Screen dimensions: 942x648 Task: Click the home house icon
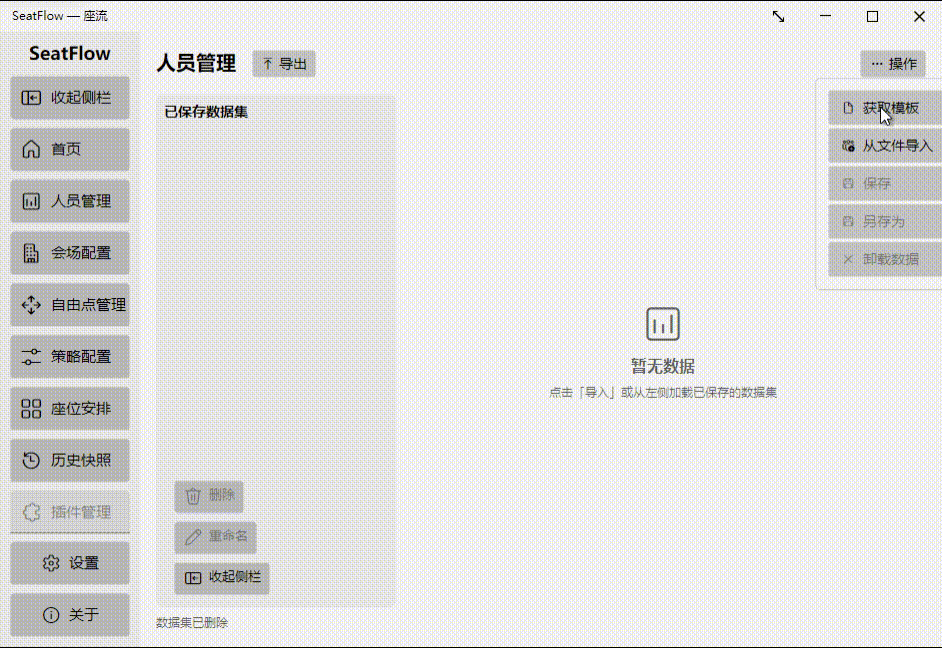[31, 150]
